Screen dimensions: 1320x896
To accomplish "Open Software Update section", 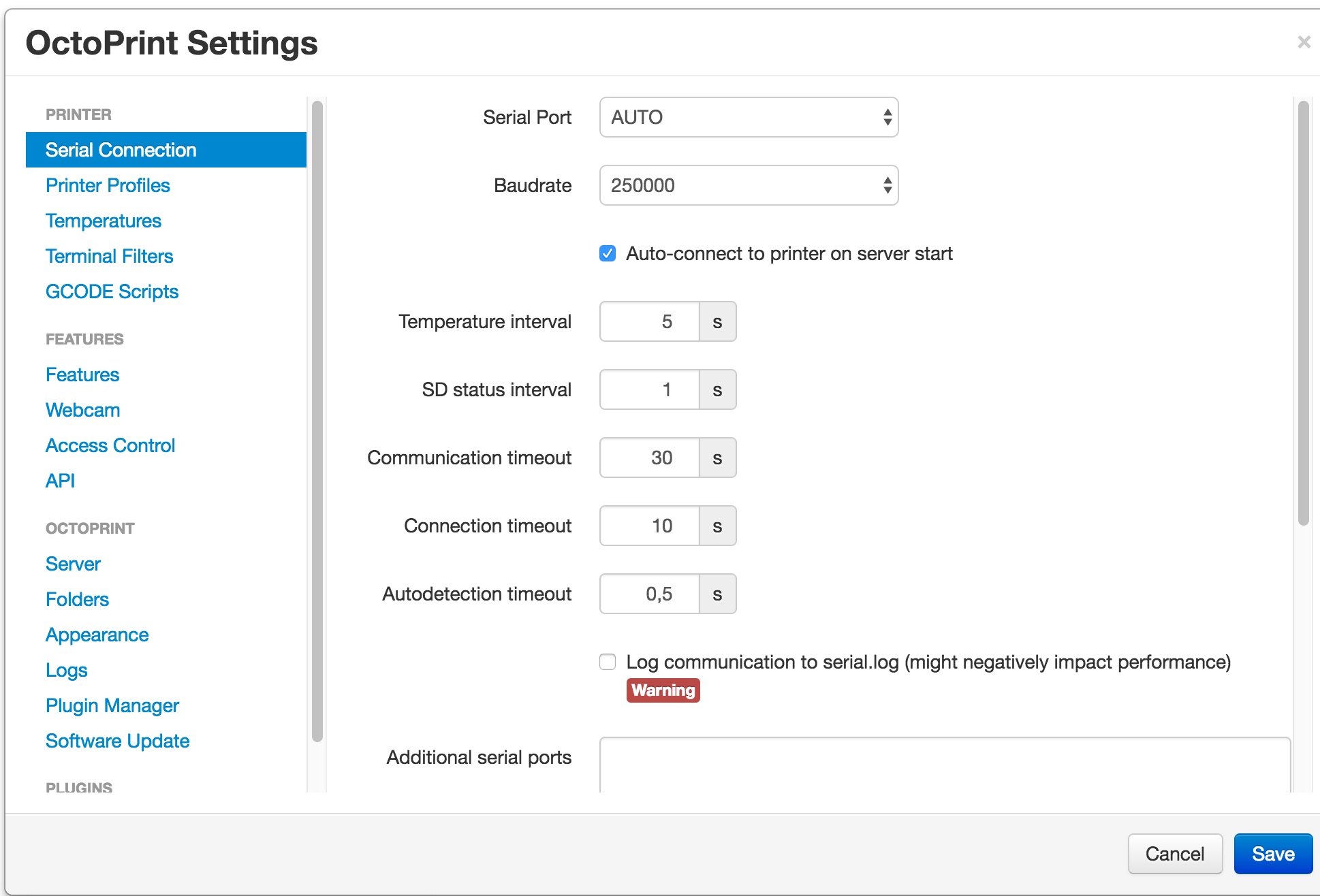I will [117, 741].
